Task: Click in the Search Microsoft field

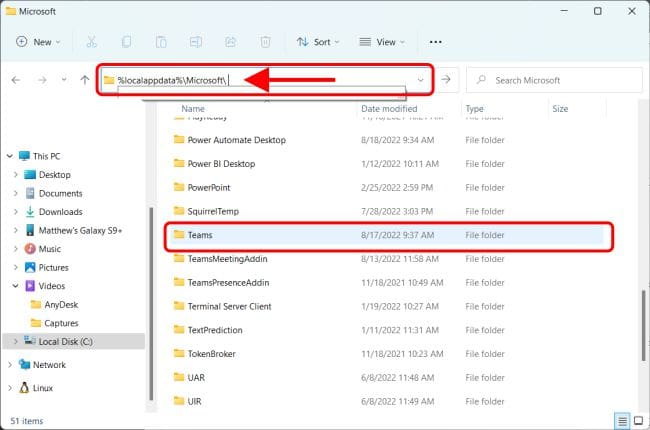Action: pyautogui.click(x=554, y=80)
